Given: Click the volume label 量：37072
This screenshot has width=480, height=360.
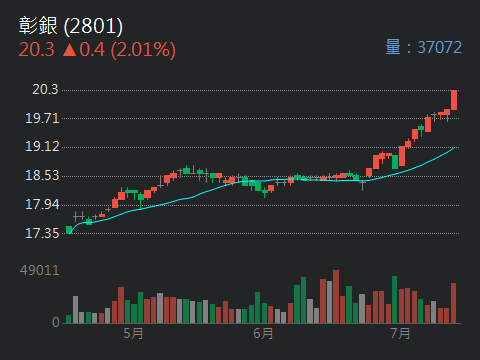Looking at the screenshot, I should tap(423, 47).
